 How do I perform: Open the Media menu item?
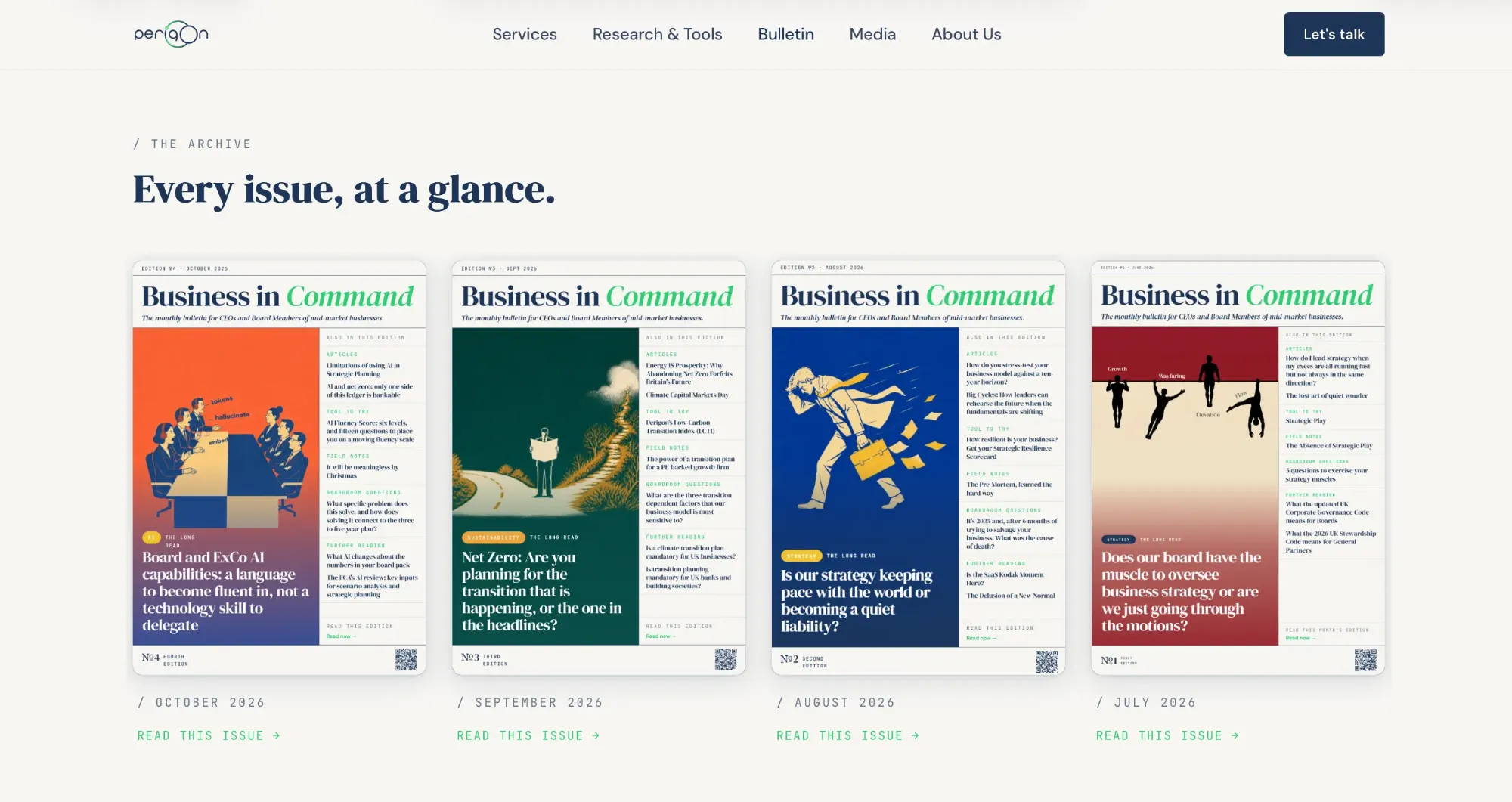click(872, 34)
